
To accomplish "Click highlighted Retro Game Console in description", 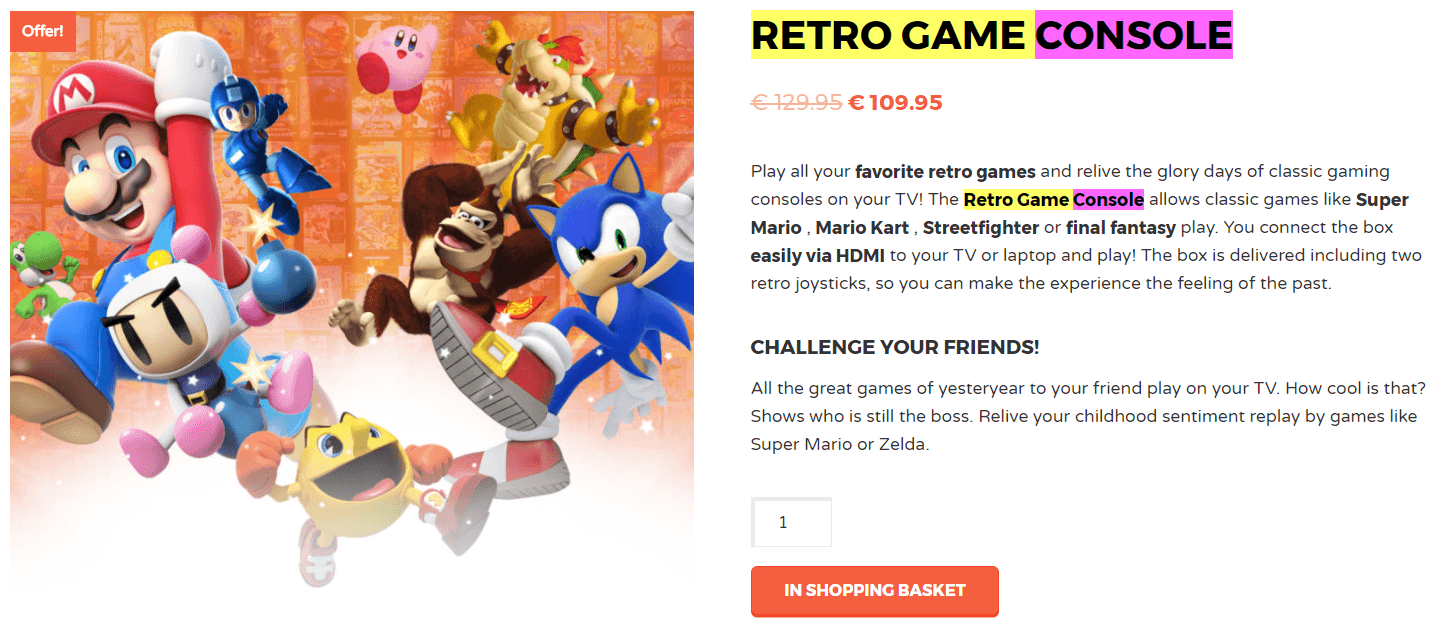I will click(1054, 199).
